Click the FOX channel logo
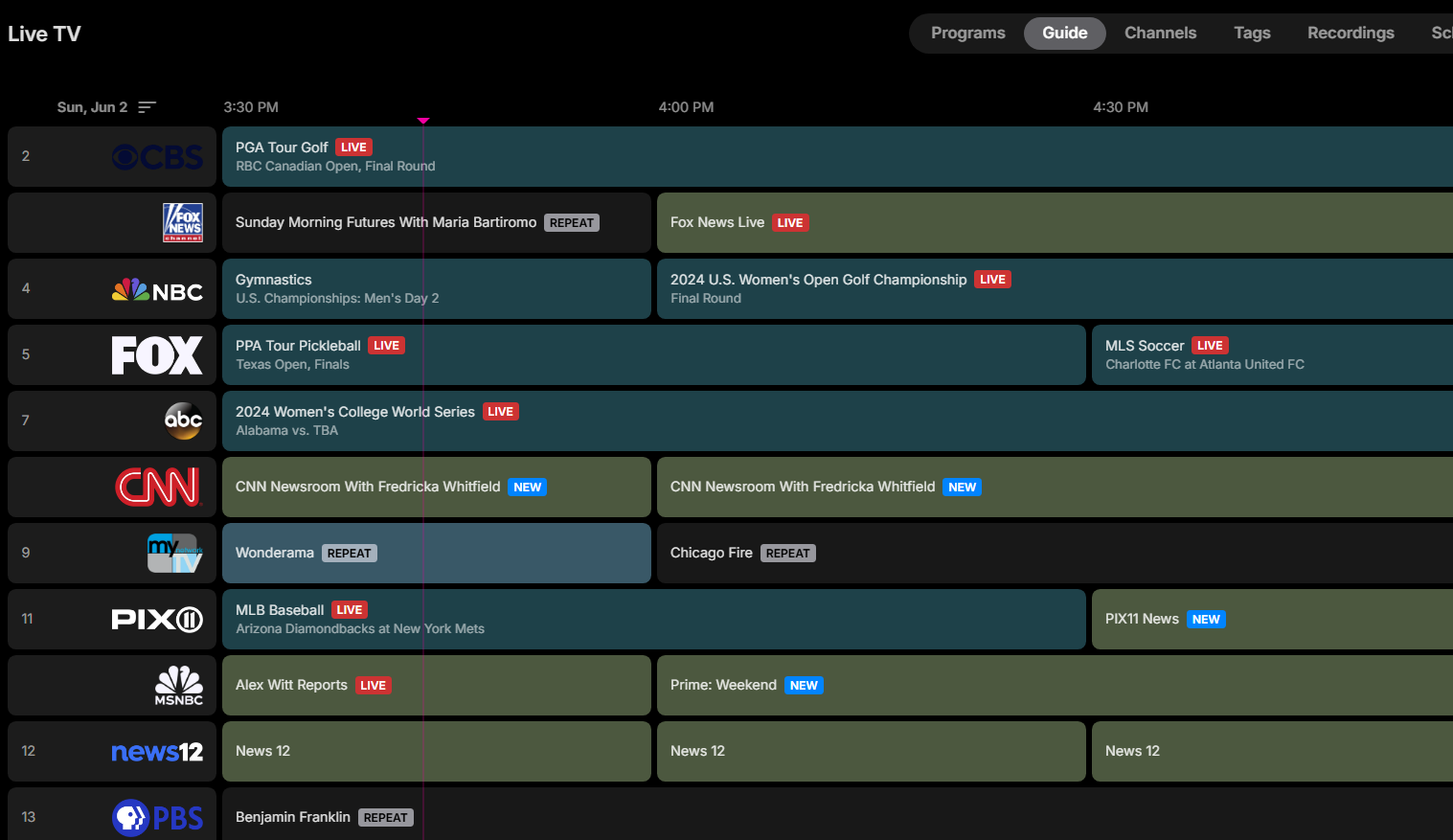 click(156, 354)
